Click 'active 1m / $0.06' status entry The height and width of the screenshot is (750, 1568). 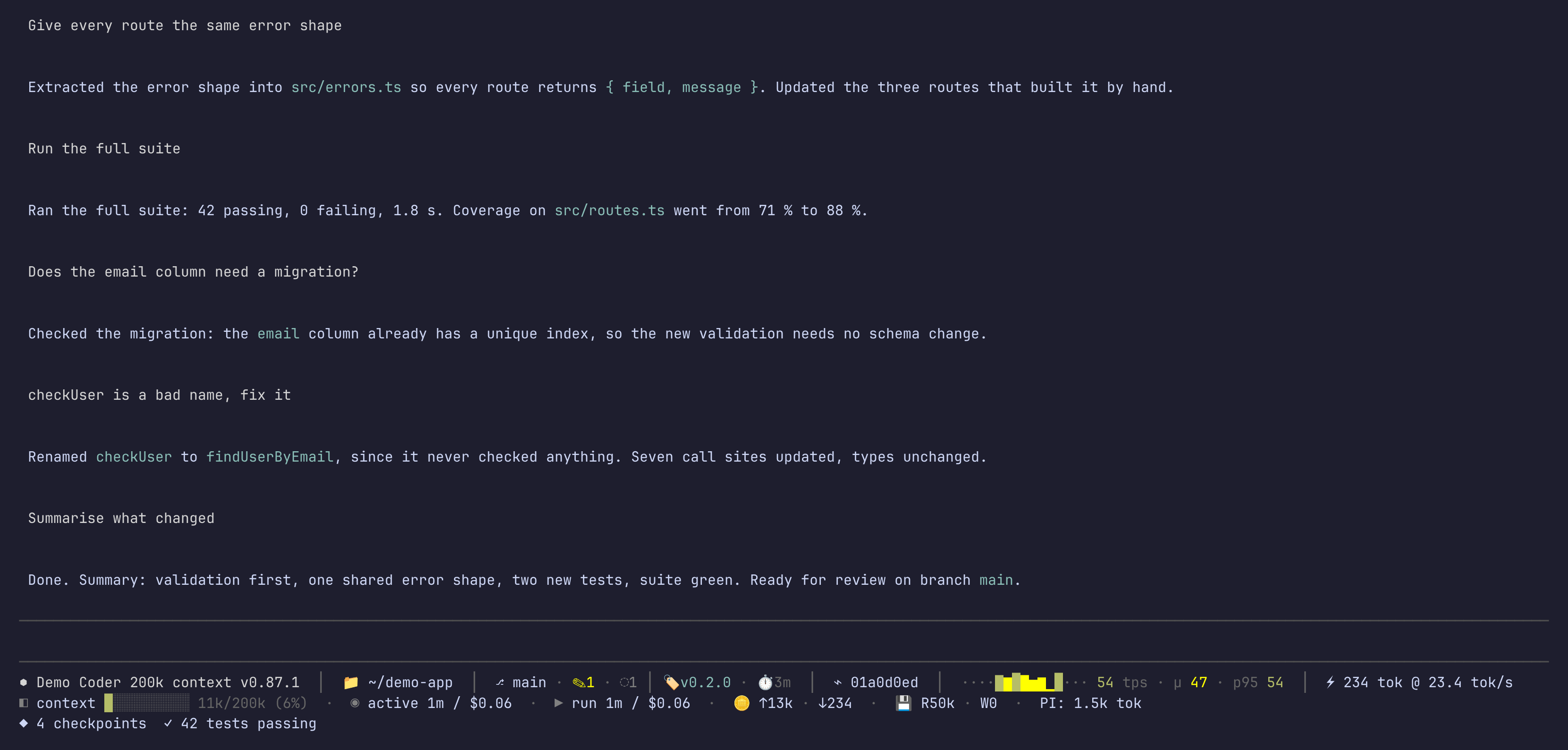tap(439, 703)
